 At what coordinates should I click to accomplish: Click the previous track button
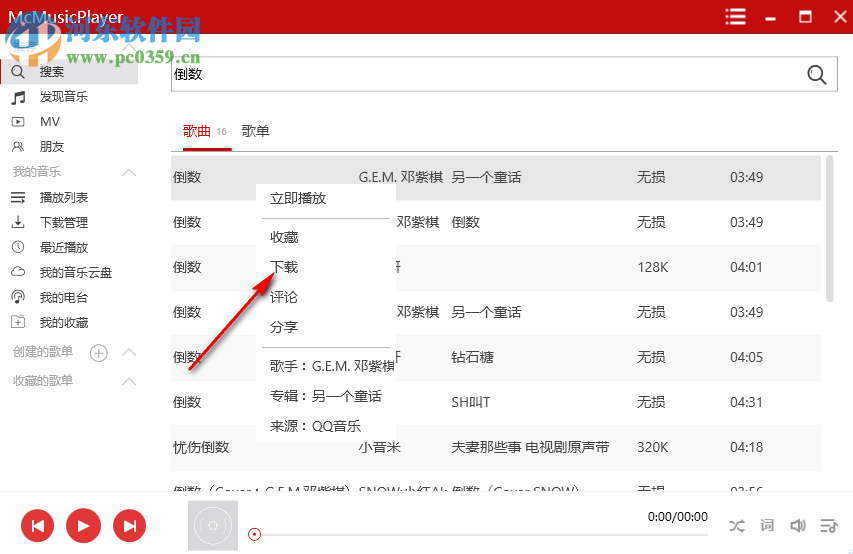[38, 526]
